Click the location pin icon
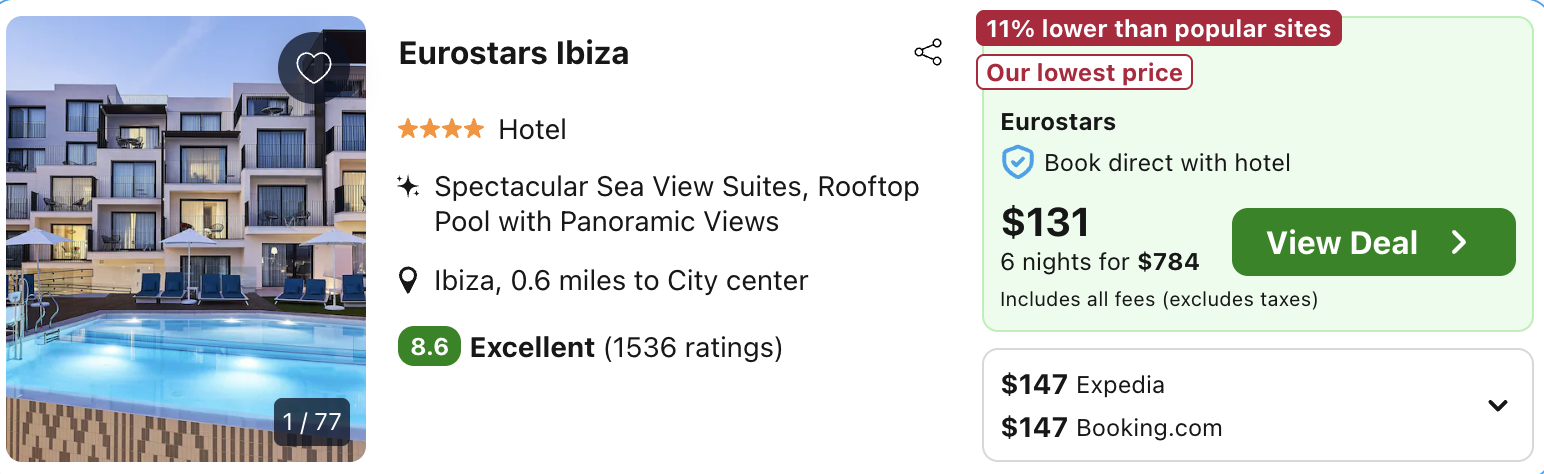Screen dimensions: 1544x474 tap(407, 281)
